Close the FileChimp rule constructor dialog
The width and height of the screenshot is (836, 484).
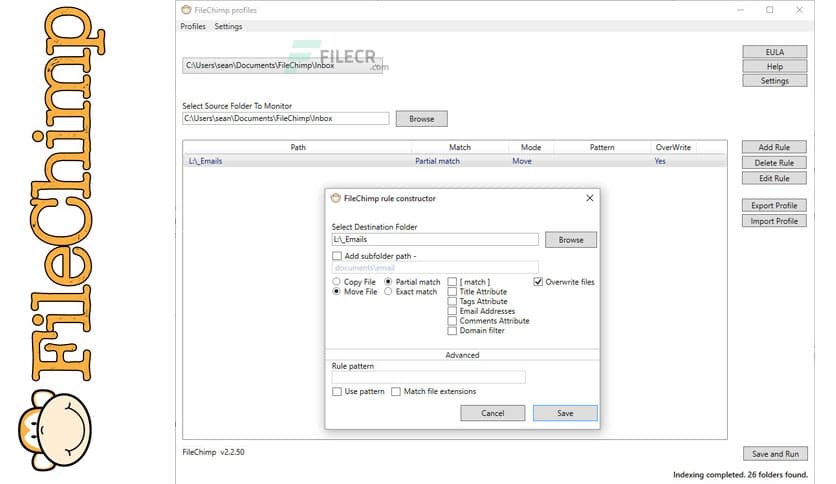click(590, 198)
